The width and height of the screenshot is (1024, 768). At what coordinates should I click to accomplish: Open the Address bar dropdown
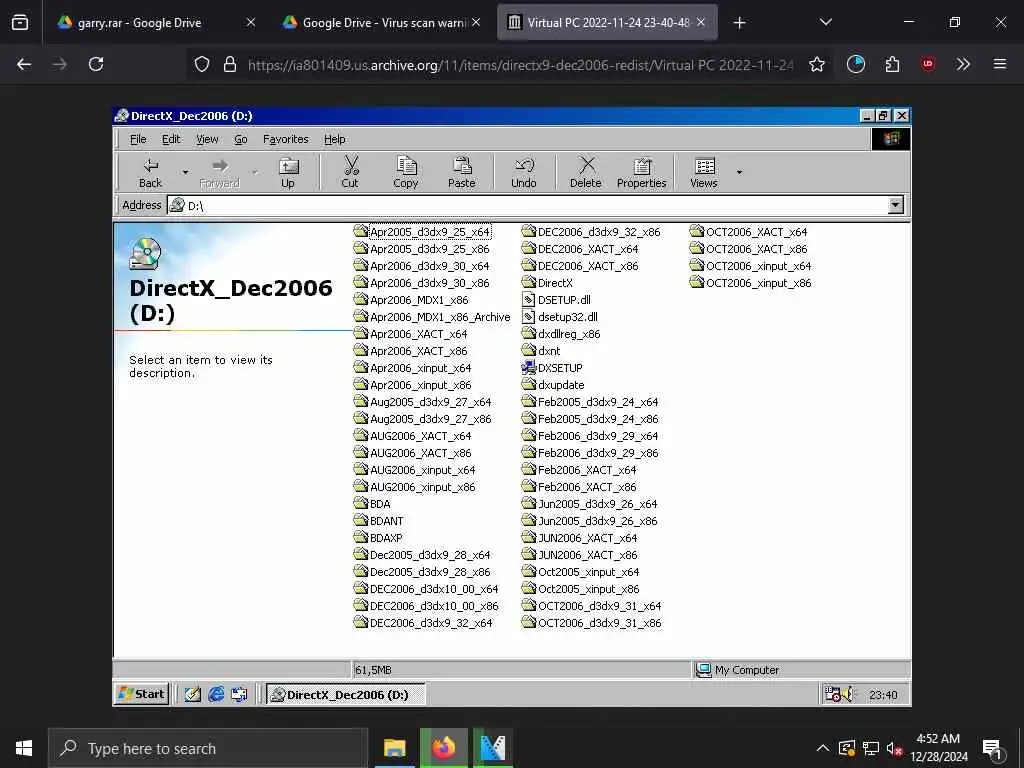coord(895,205)
